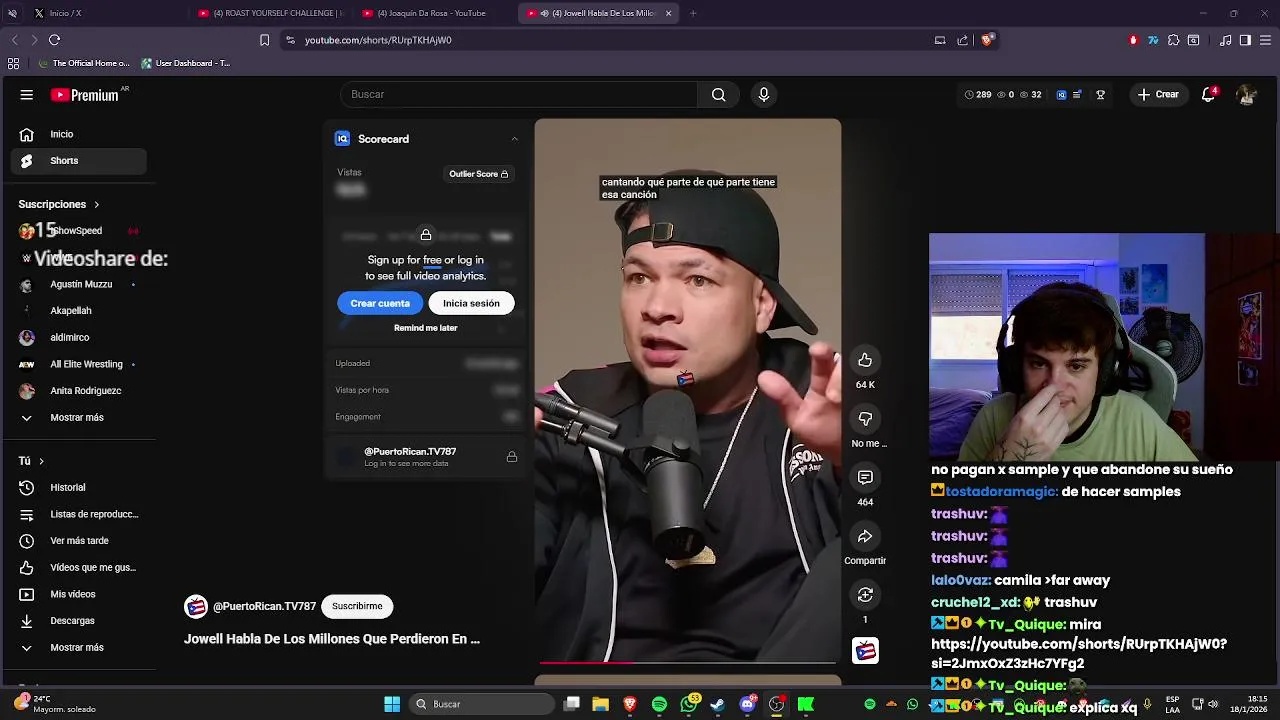This screenshot has width=1280, height=720.
Task: Click the browser address bar URL
Action: pyautogui.click(x=378, y=40)
